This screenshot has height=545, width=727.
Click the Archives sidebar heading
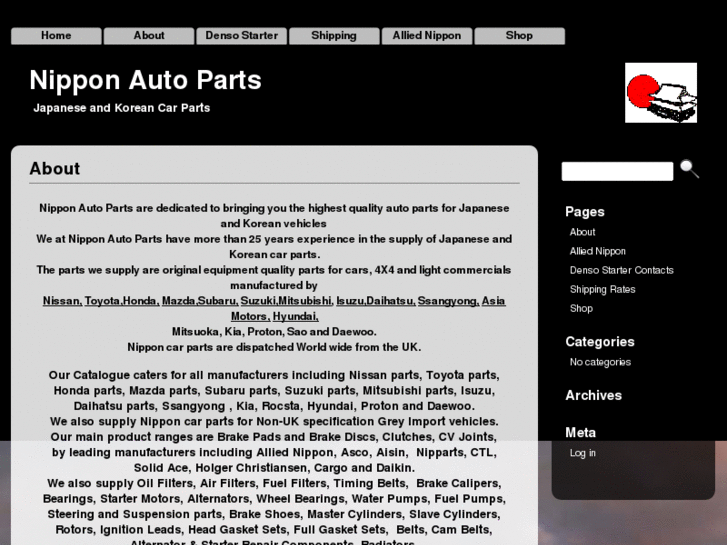(x=593, y=395)
